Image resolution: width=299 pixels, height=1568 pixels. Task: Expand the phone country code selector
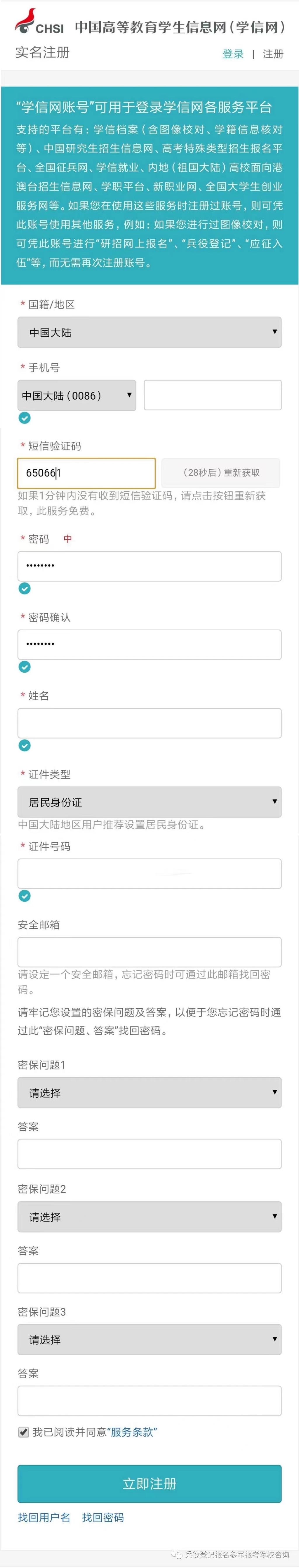pos(77,396)
